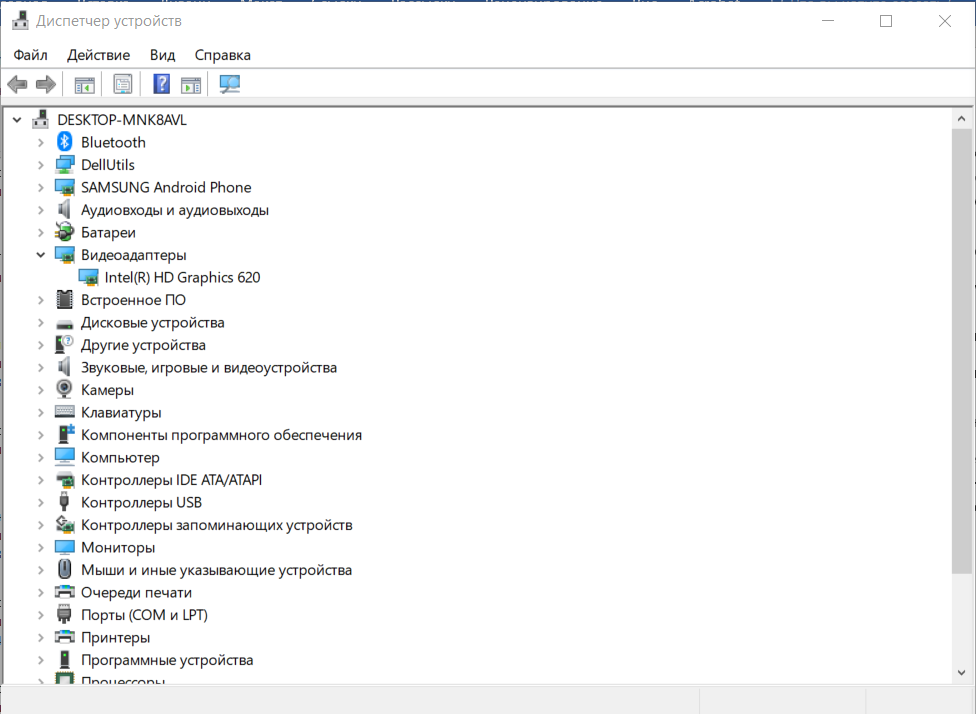Scan for hardware changes toolbar icon

pos(229,84)
